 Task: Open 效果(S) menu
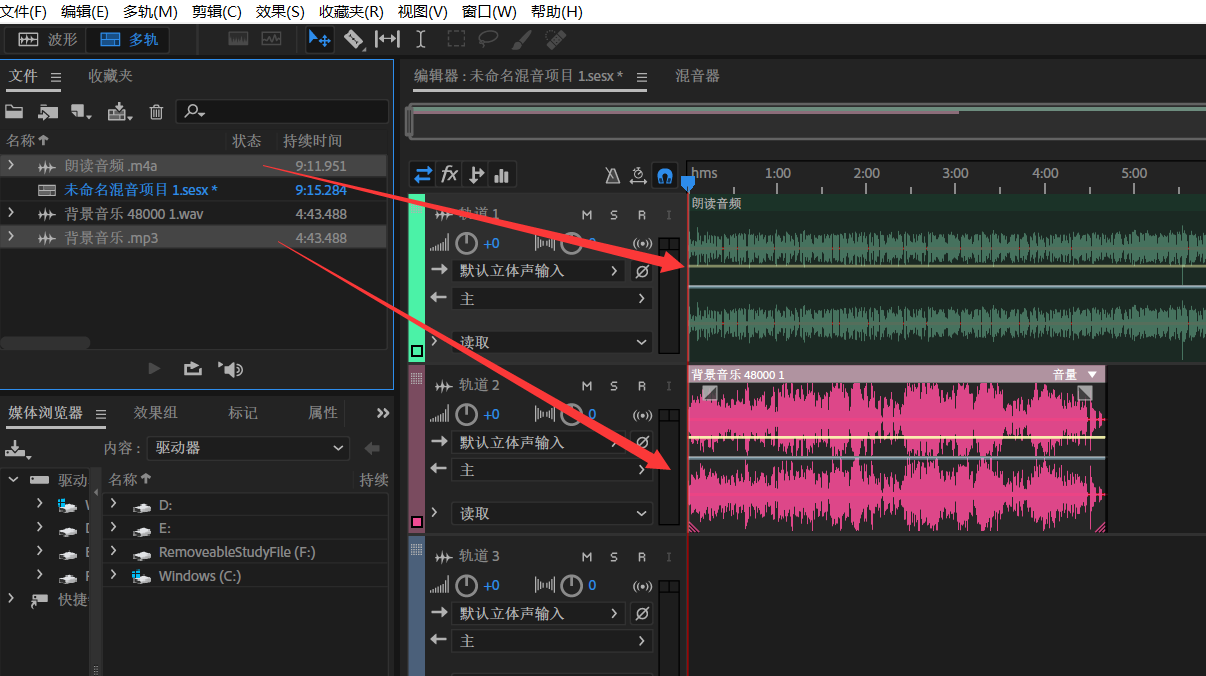pyautogui.click(x=280, y=12)
